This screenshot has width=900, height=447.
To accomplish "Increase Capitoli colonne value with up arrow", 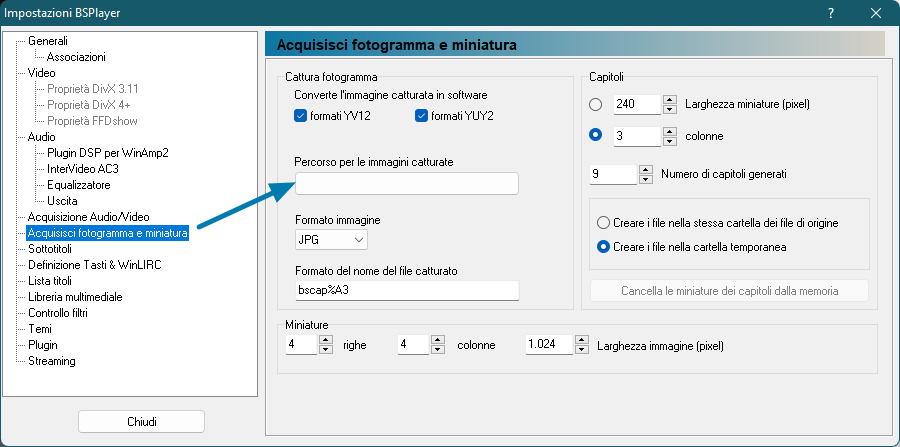I will click(669, 131).
